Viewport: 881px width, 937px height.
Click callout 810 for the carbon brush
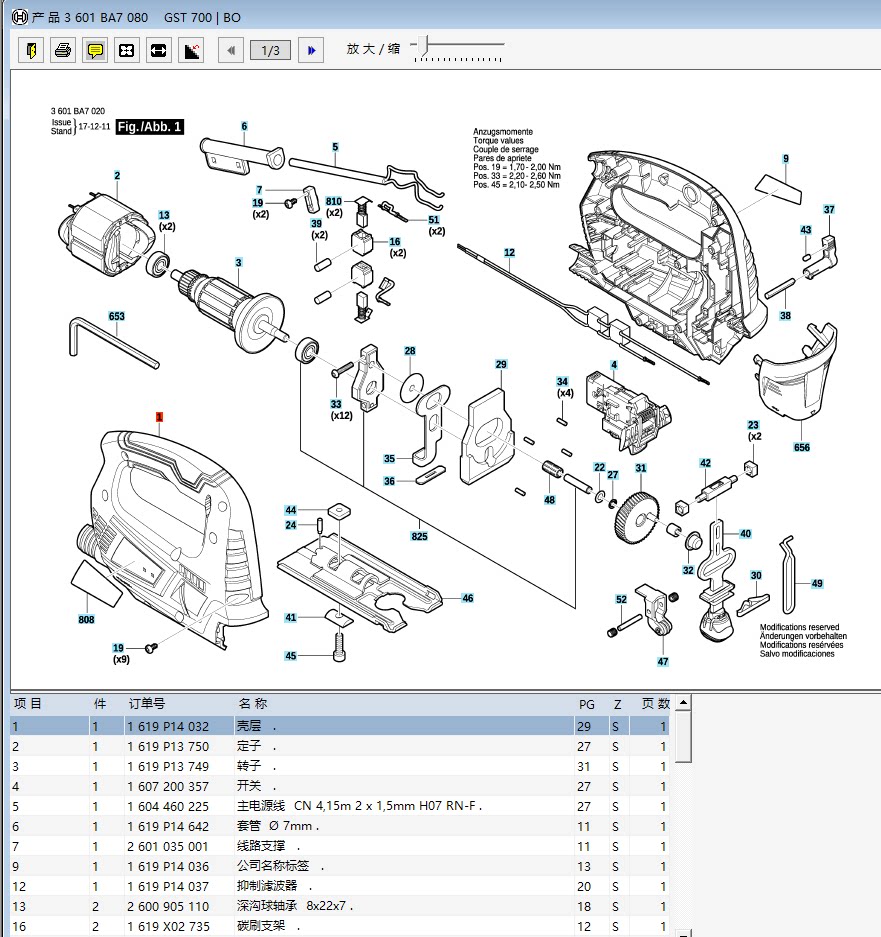(x=334, y=202)
